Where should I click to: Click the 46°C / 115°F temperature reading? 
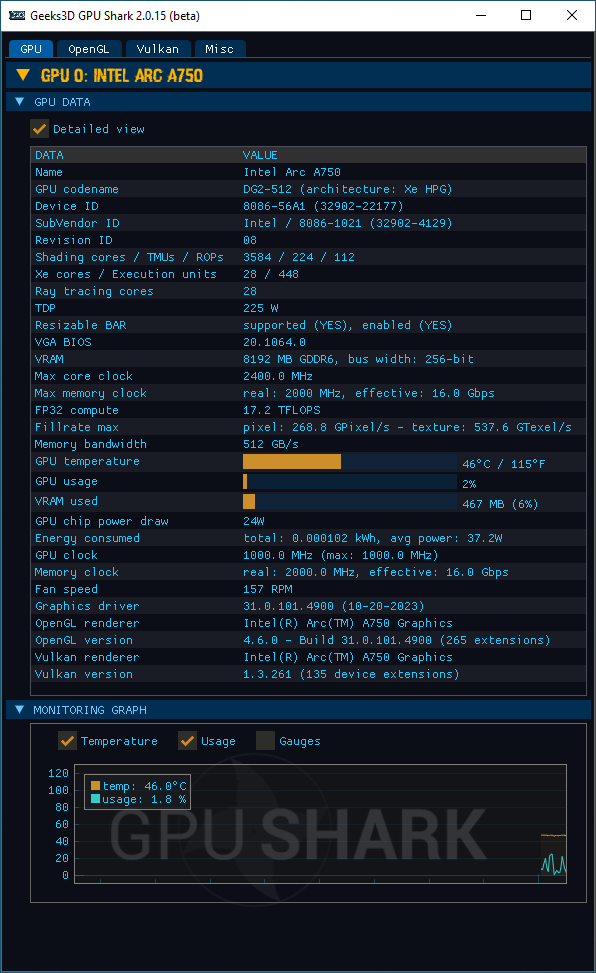[503, 464]
